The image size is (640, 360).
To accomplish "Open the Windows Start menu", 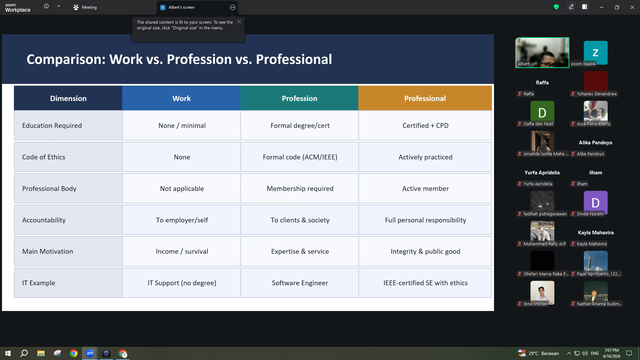I will [x=8, y=353].
